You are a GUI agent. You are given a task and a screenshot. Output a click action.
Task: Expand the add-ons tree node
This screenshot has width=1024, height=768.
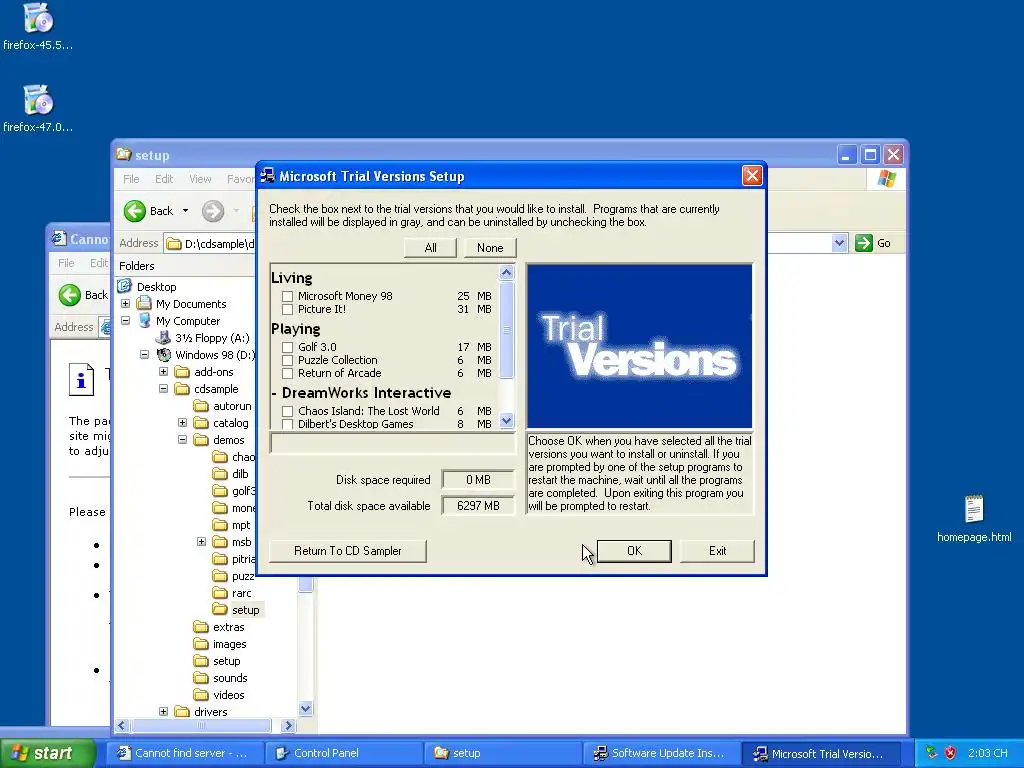[x=163, y=372]
